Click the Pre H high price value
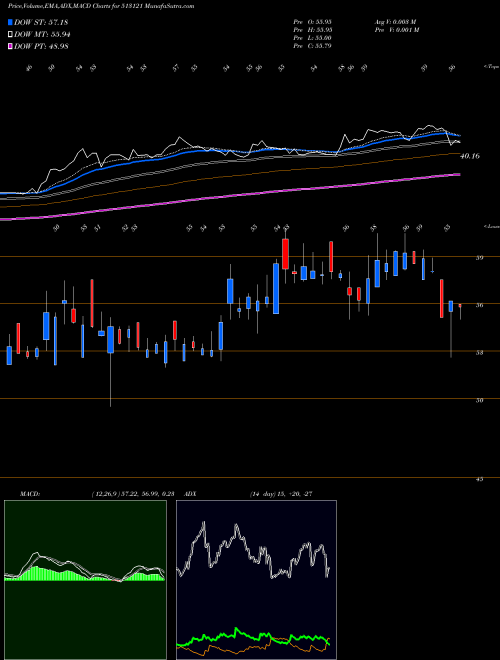This screenshot has width=500, height=660. pyautogui.click(x=313, y=30)
